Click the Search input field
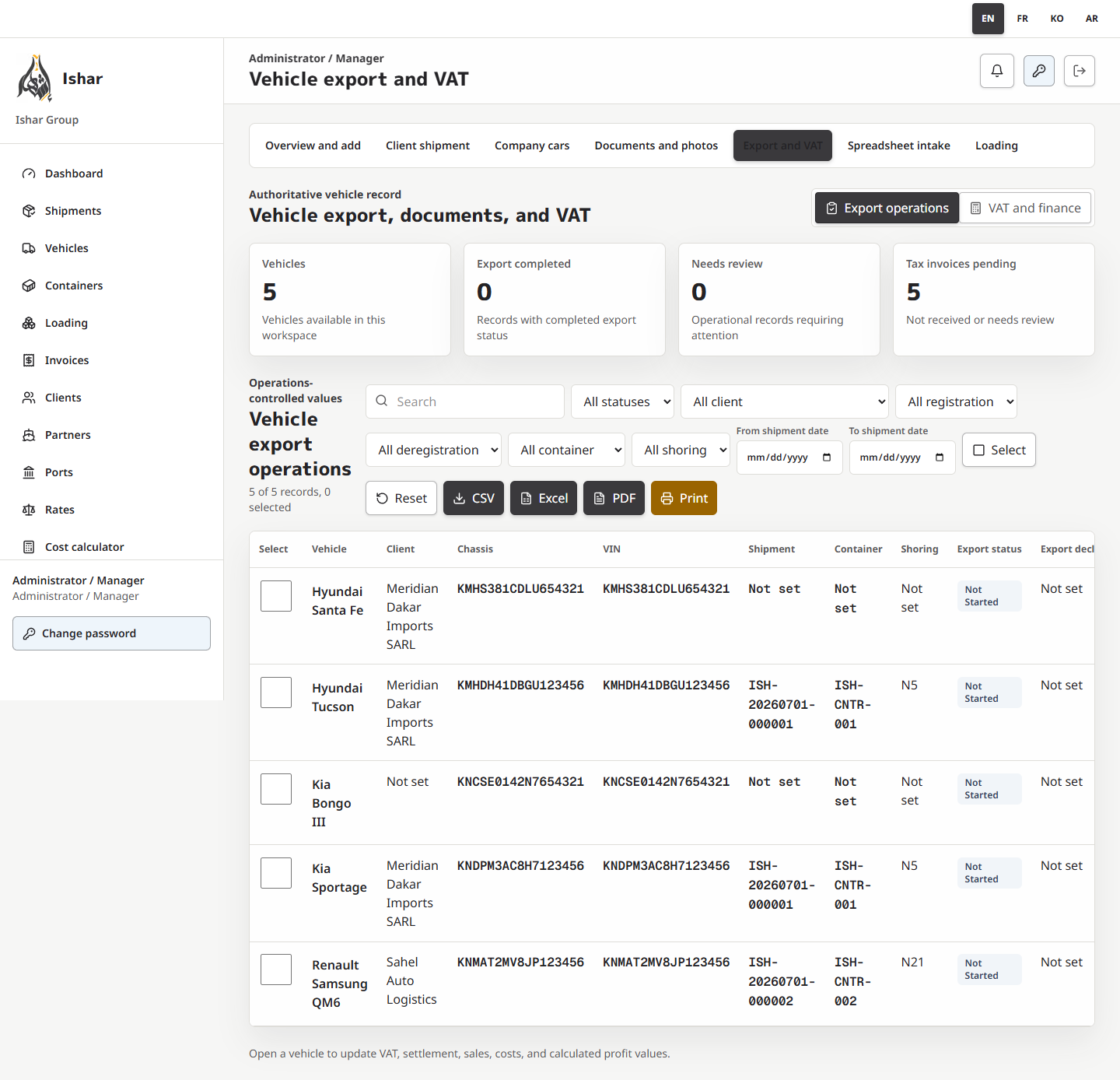 point(465,401)
